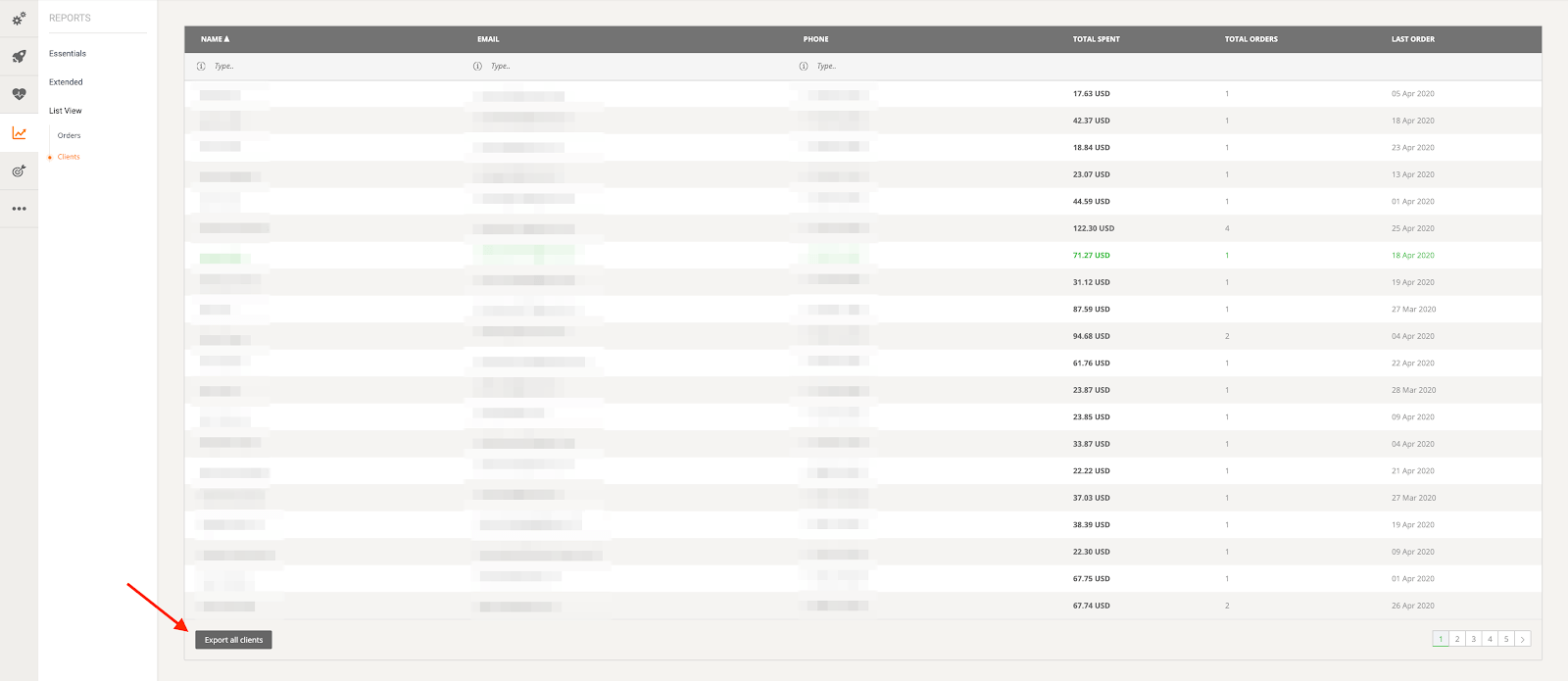Select the highlighted 71.27 USD cell

pos(1091,256)
